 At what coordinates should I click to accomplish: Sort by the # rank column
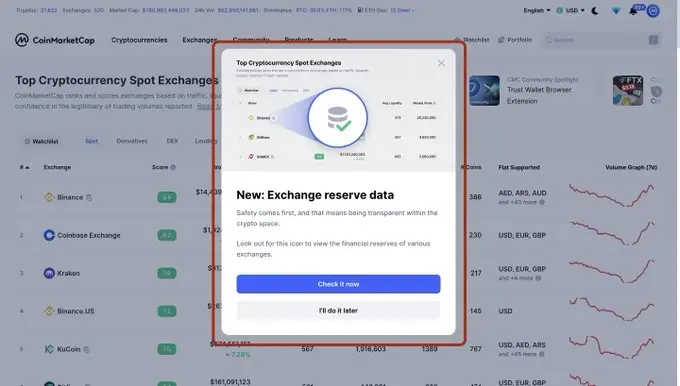pyautogui.click(x=24, y=167)
